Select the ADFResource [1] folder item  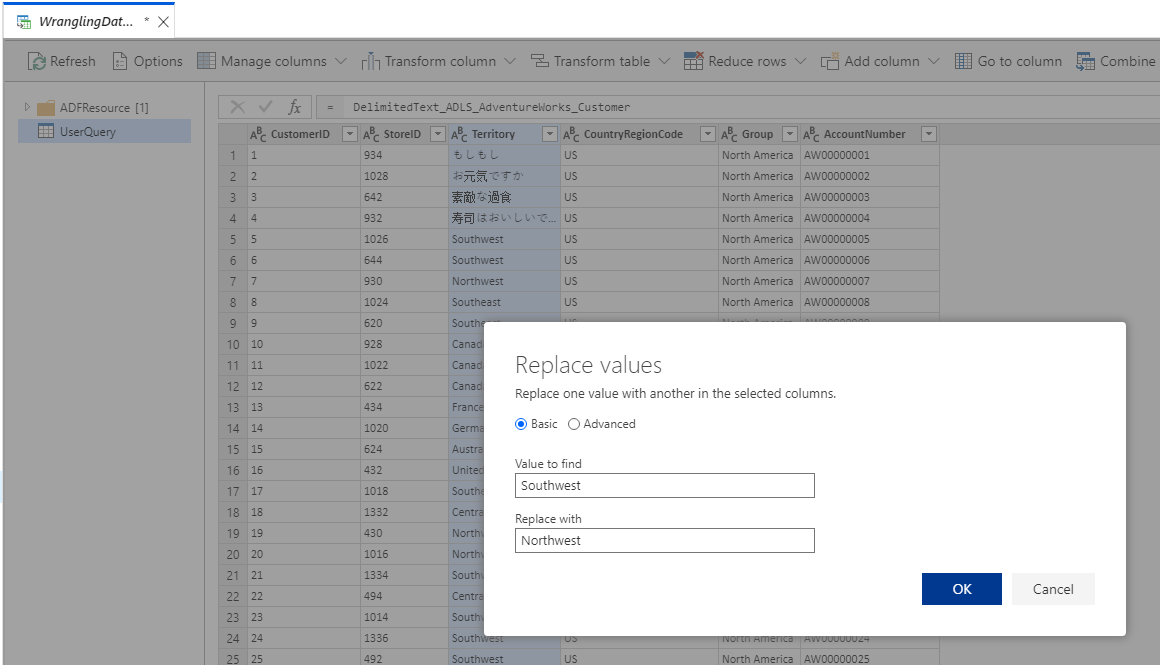(104, 108)
